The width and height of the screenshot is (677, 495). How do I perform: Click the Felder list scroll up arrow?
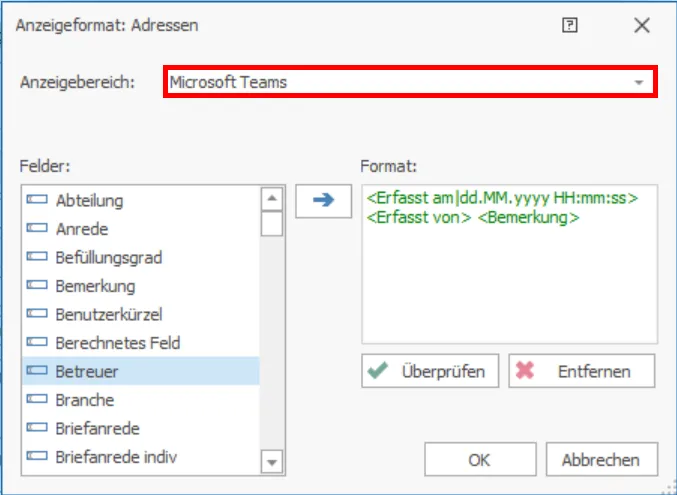272,199
